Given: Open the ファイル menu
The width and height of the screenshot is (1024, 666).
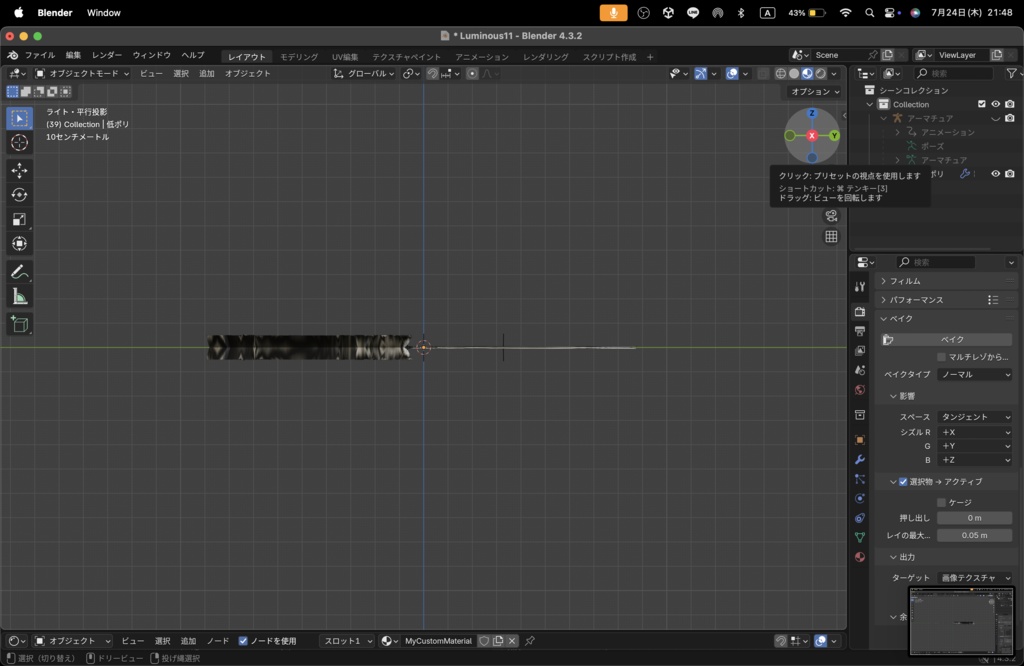Looking at the screenshot, I should click(40, 55).
